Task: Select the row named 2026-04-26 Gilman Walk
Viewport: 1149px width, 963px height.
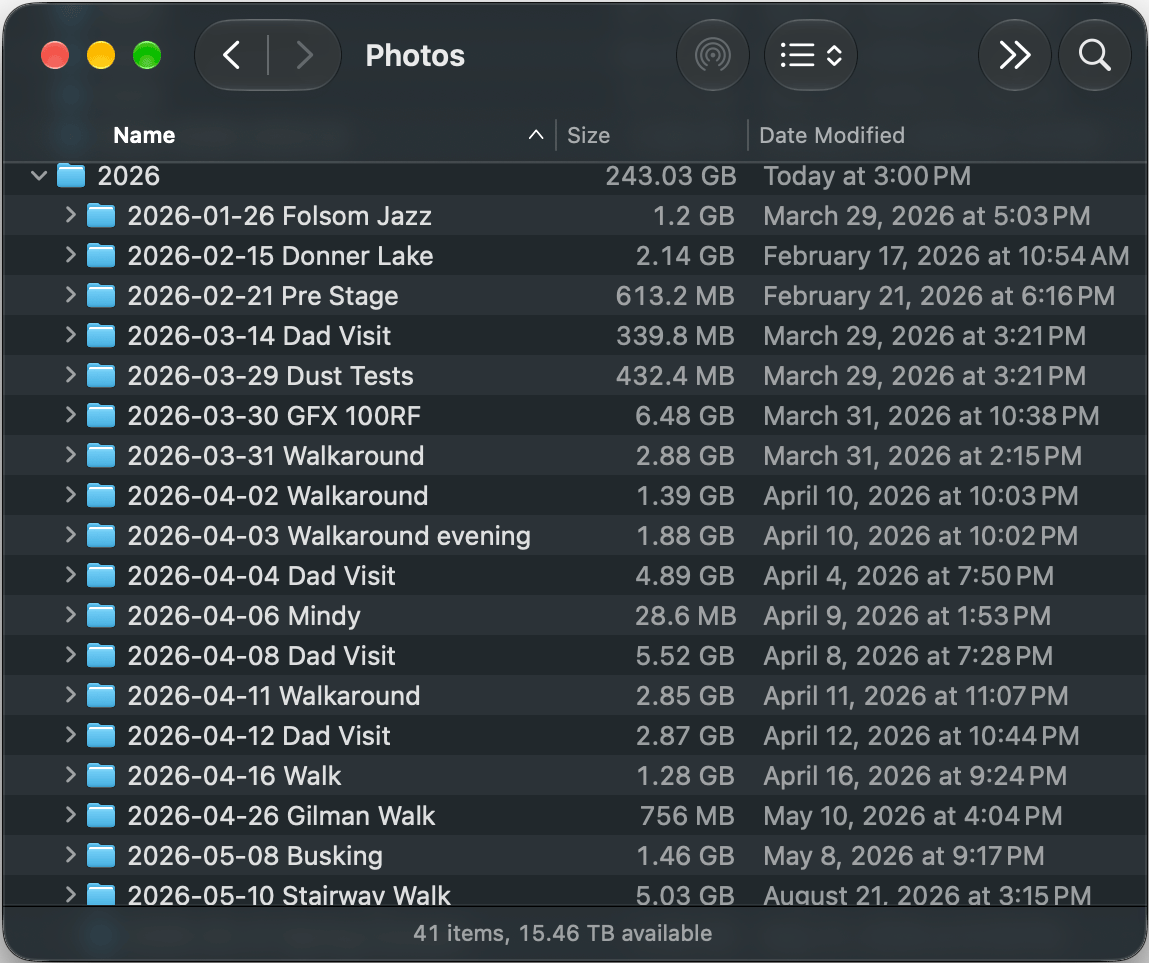Action: pyautogui.click(x=574, y=815)
